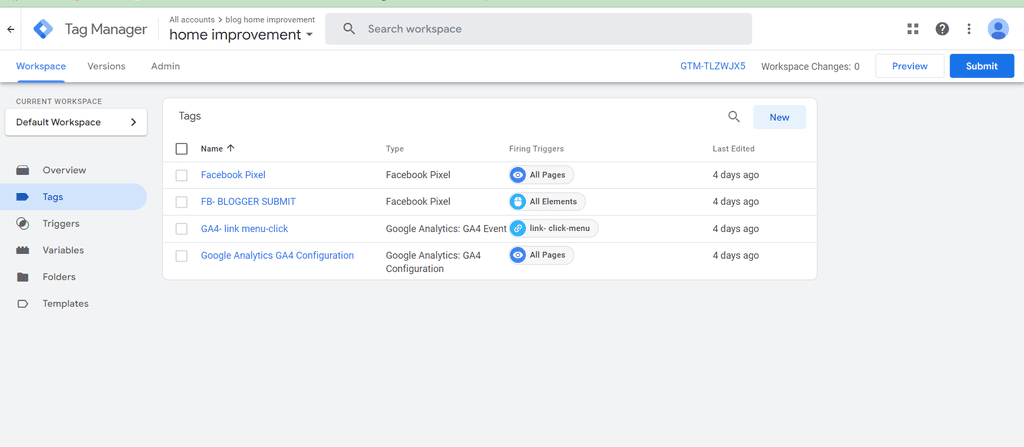Viewport: 1024px width, 447px height.
Task: Click the Triggers sidebar icon
Action: (x=23, y=224)
